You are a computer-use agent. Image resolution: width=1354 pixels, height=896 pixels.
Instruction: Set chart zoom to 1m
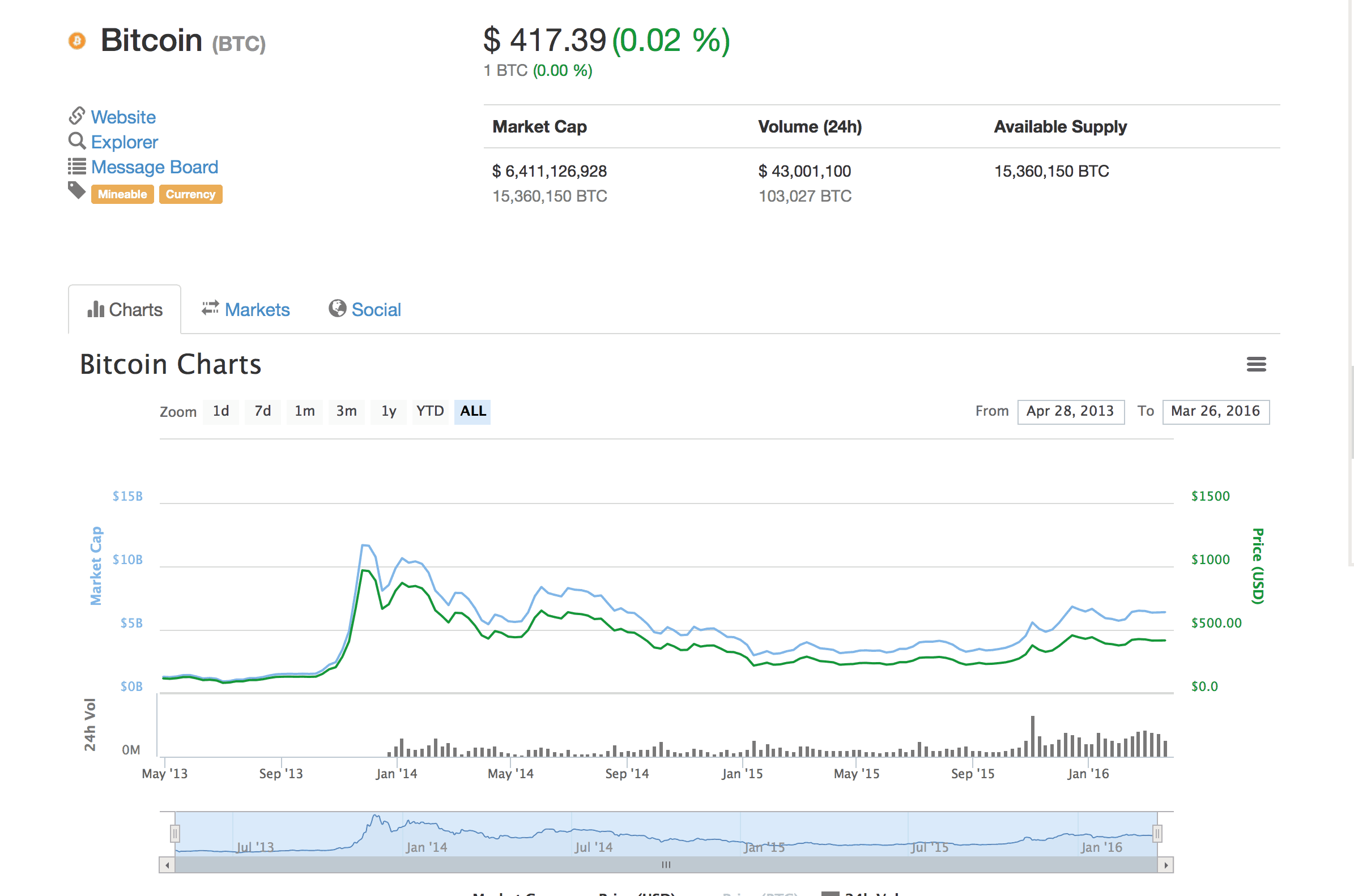[x=305, y=411]
